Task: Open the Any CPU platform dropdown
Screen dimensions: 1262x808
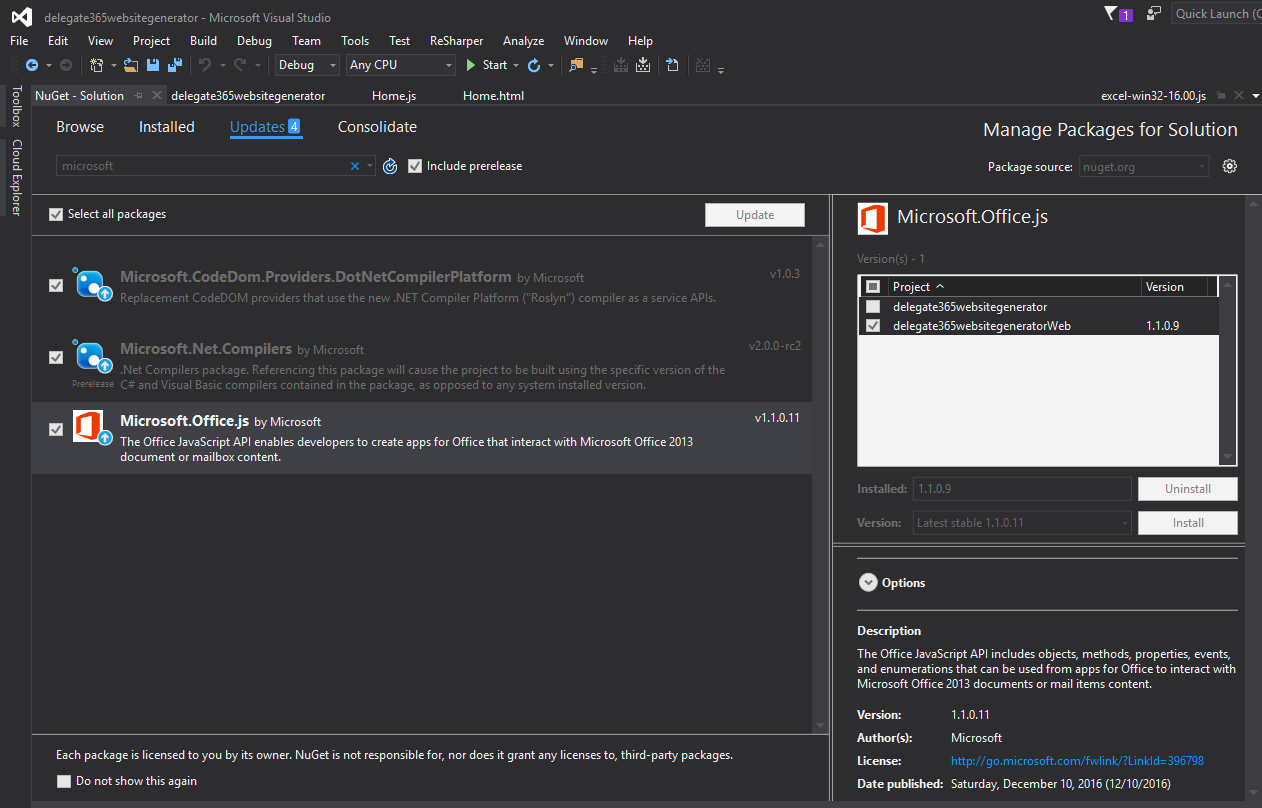Action: click(400, 65)
